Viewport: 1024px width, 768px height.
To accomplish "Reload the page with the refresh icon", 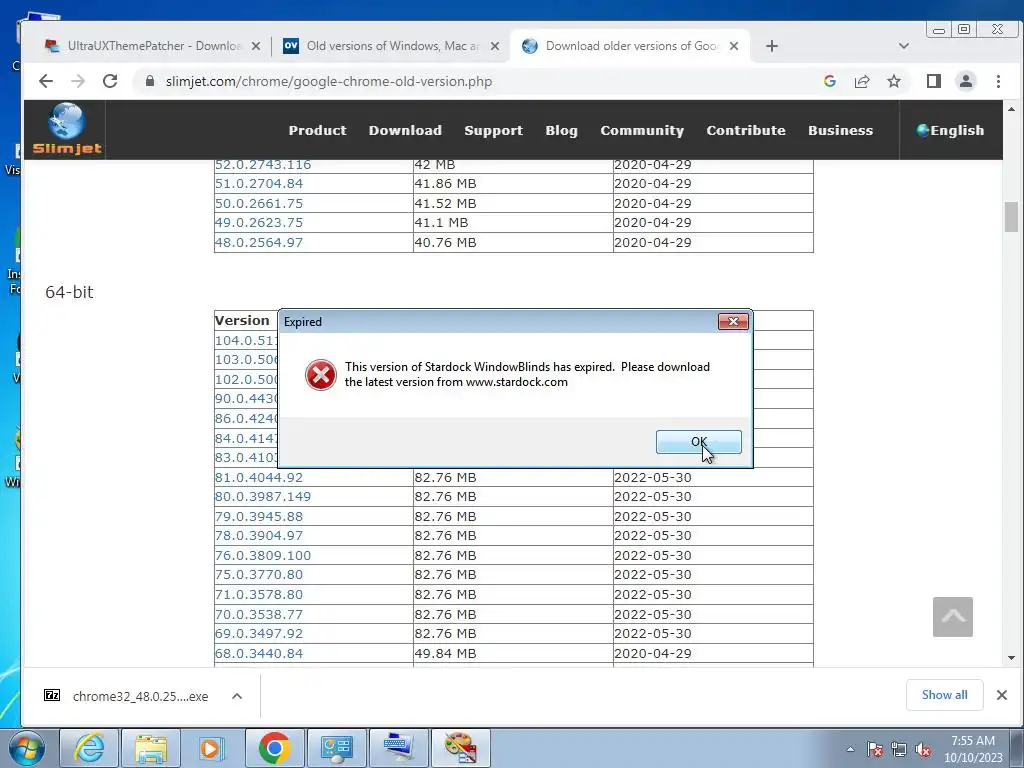I will [x=110, y=81].
